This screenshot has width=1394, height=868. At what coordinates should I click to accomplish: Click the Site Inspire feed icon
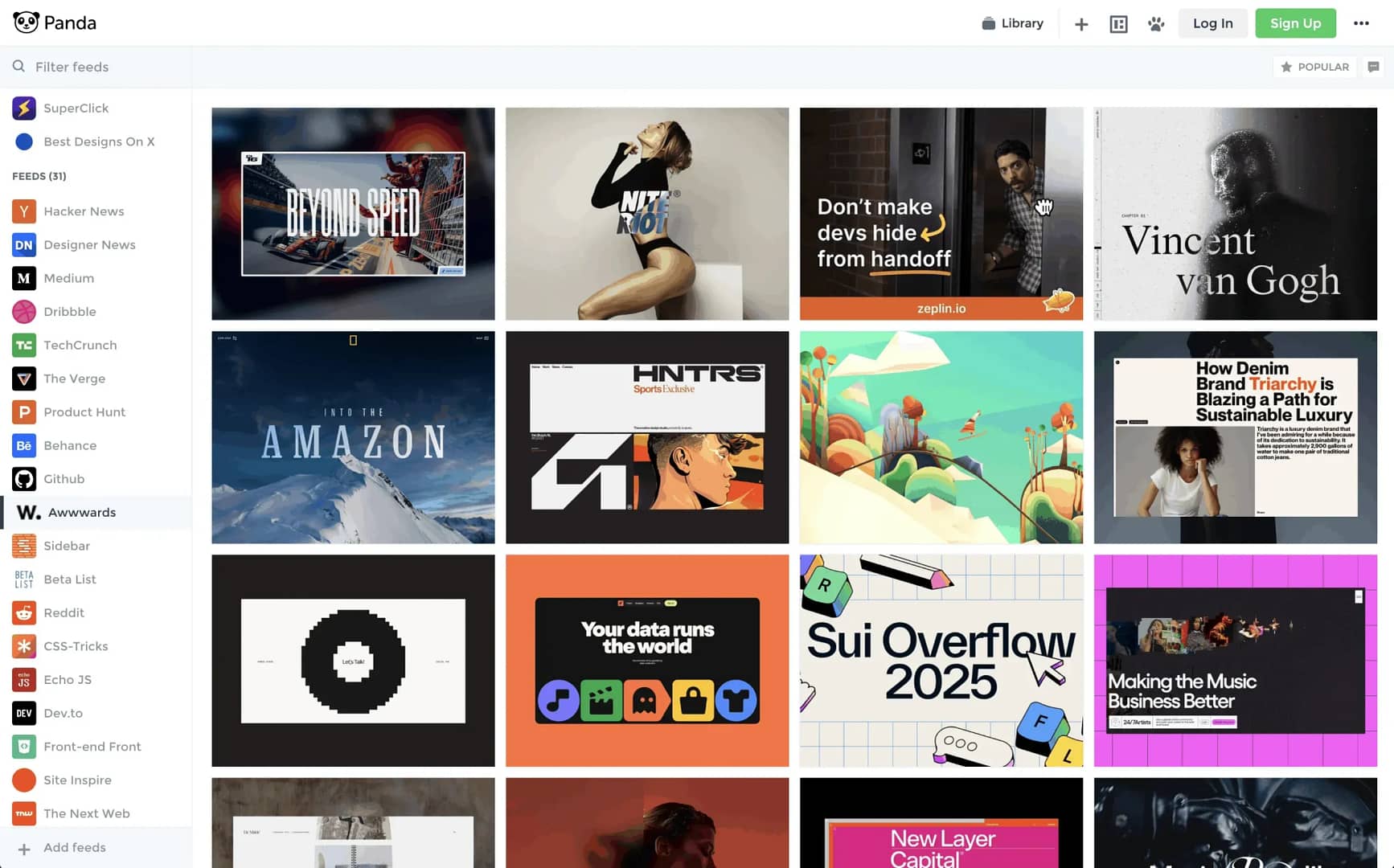tap(24, 780)
